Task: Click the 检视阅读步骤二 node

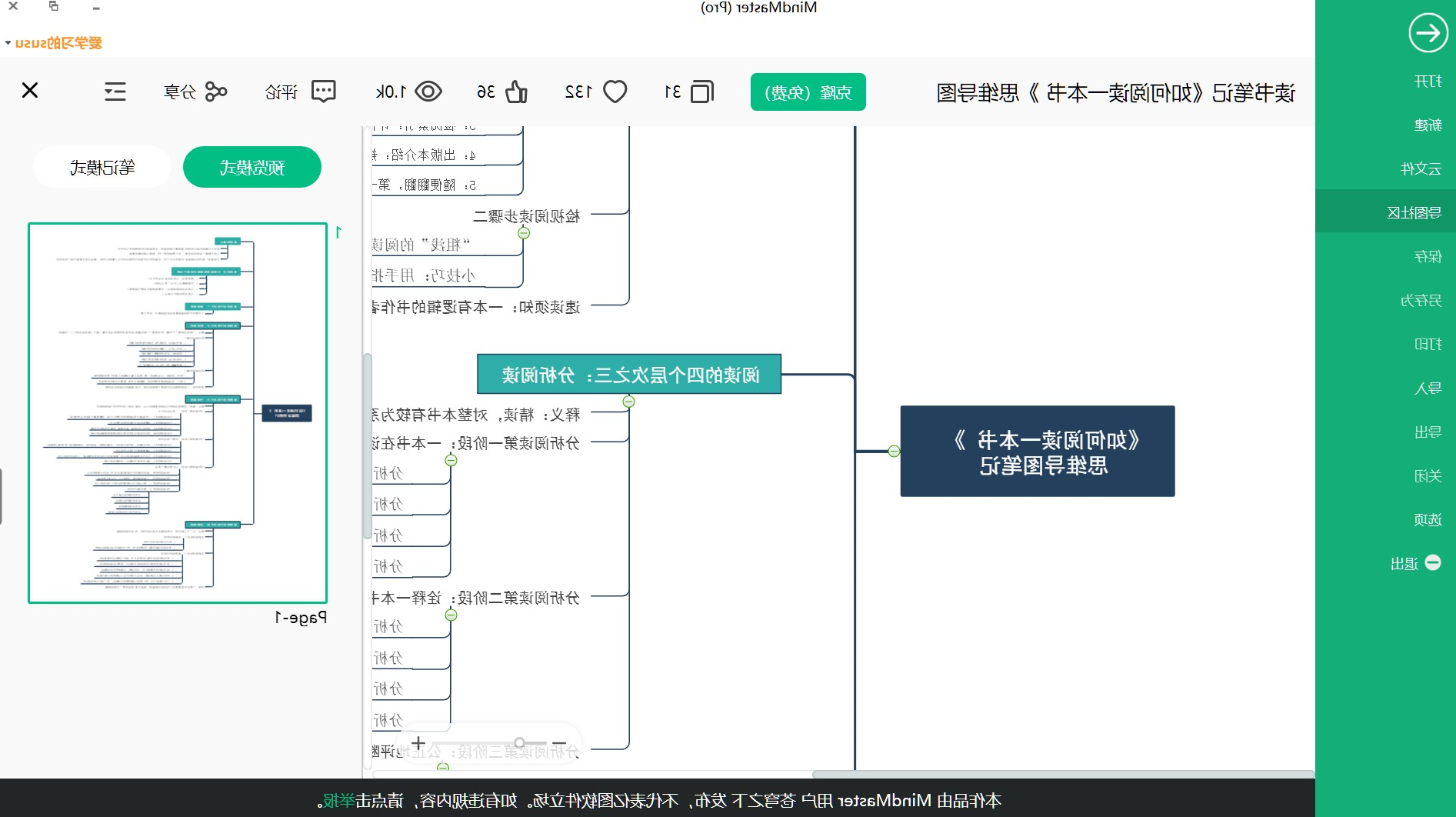Action: [527, 216]
